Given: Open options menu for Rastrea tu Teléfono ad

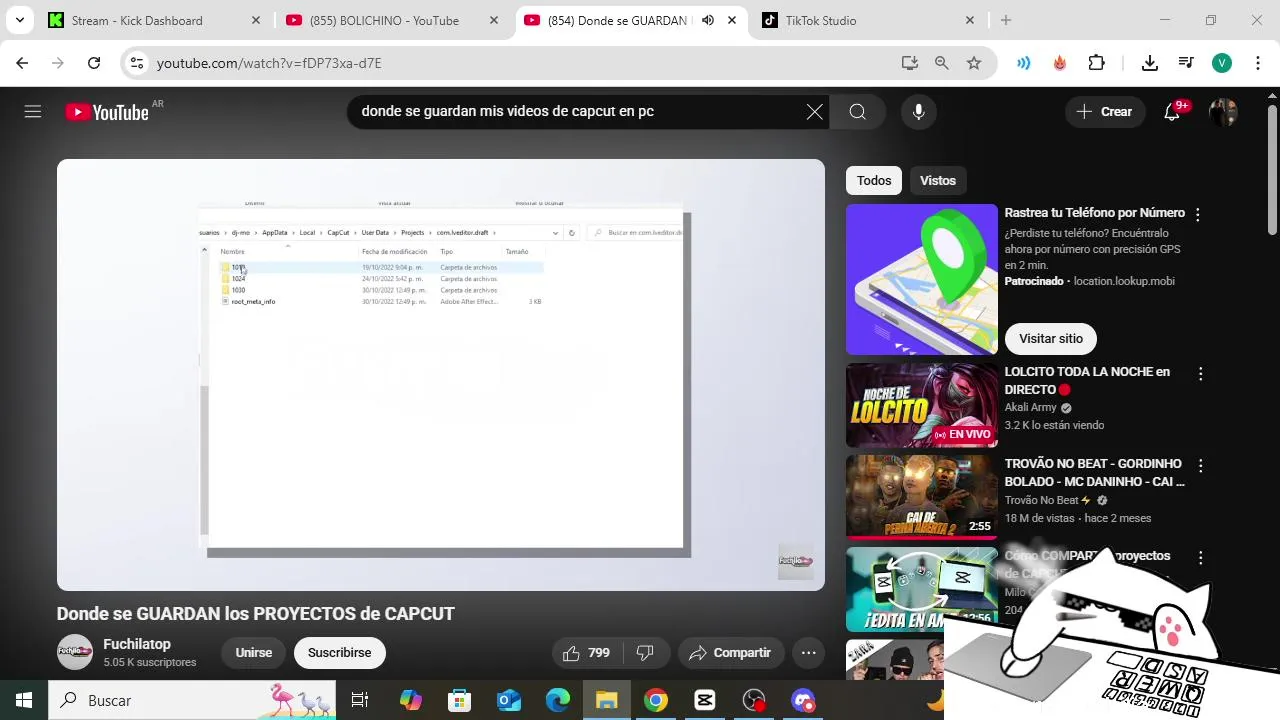Looking at the screenshot, I should click(x=1197, y=214).
